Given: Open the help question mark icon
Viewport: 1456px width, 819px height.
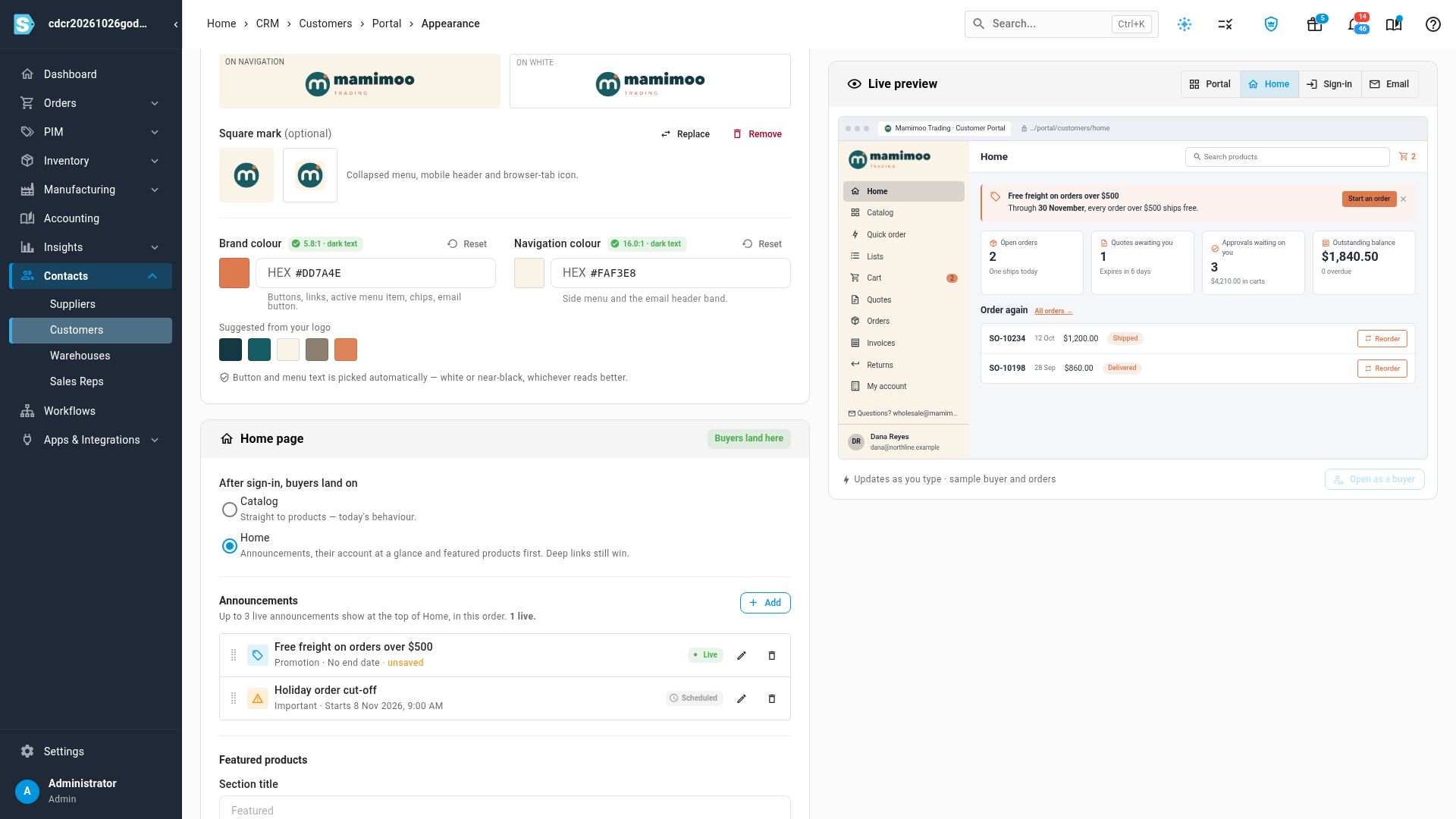Looking at the screenshot, I should (x=1433, y=24).
